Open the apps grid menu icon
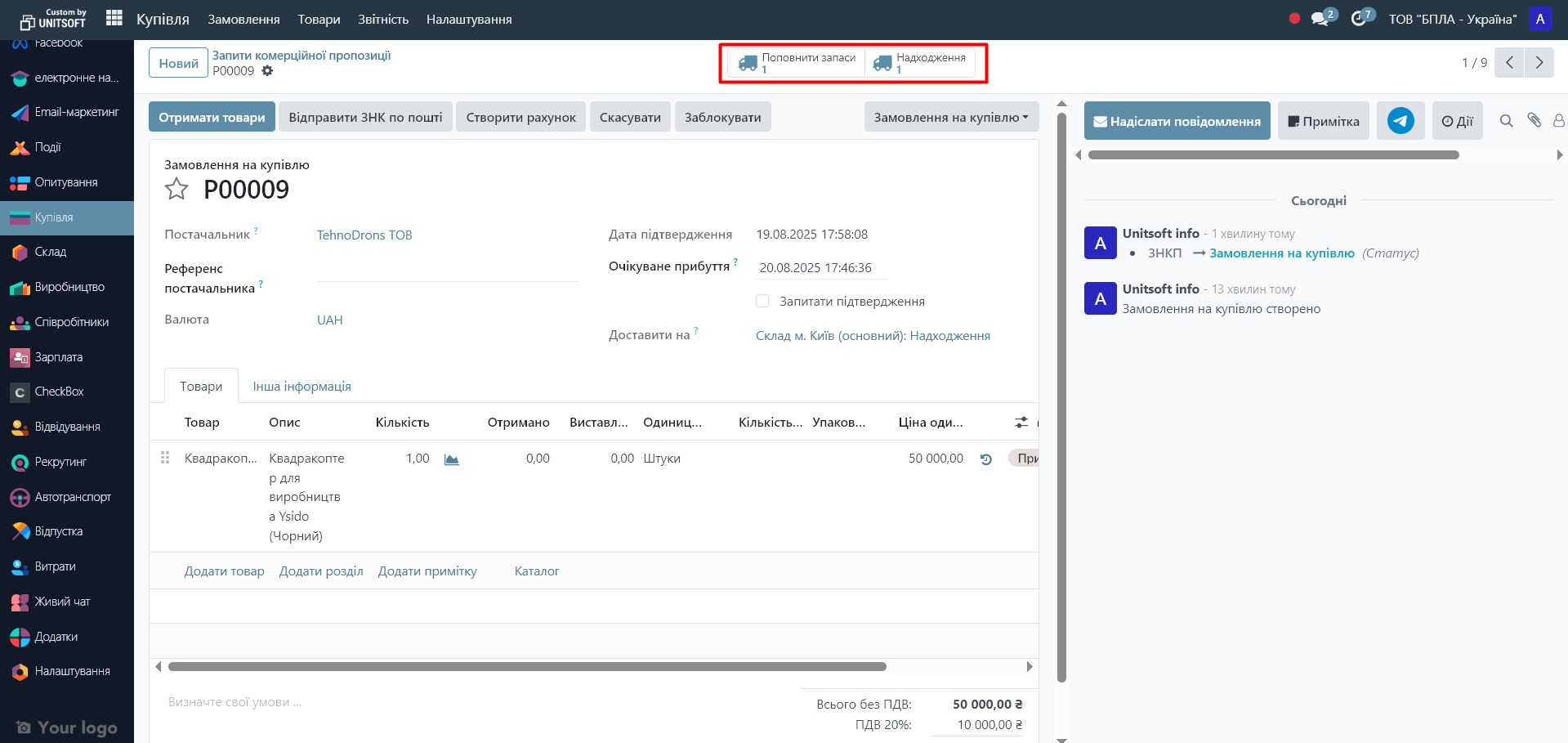The height and width of the screenshot is (743, 1568). (114, 18)
